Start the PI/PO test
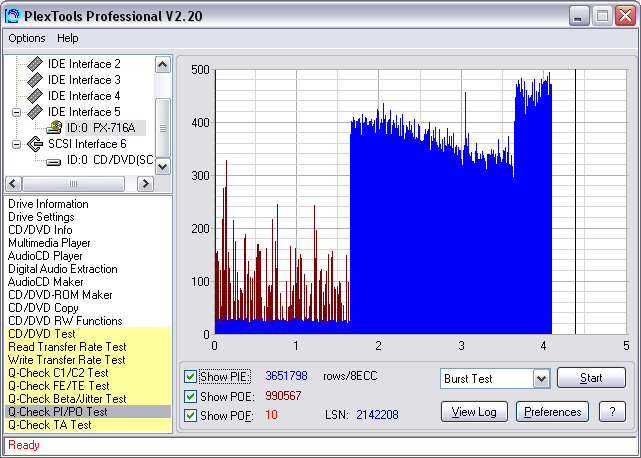This screenshot has height=458, width=641. [591, 377]
